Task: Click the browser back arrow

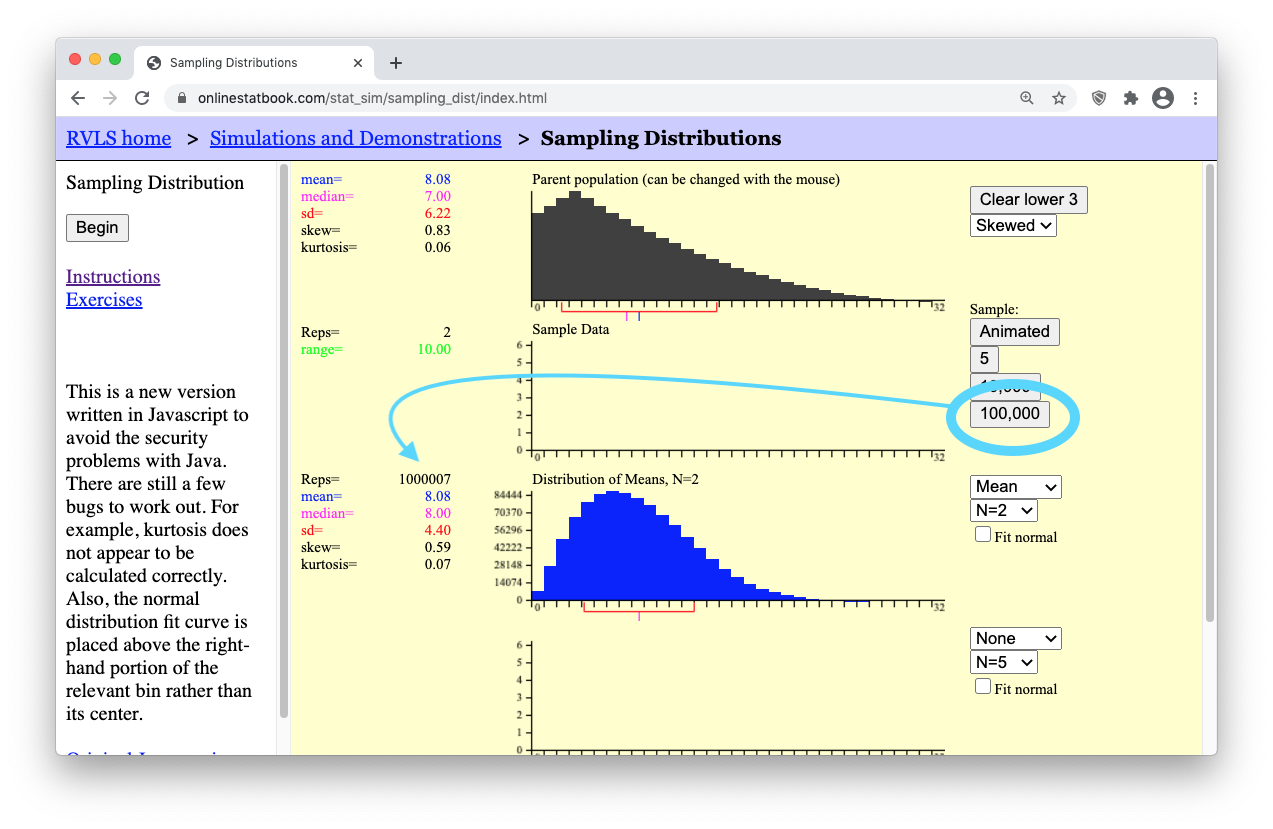Action: (x=78, y=98)
